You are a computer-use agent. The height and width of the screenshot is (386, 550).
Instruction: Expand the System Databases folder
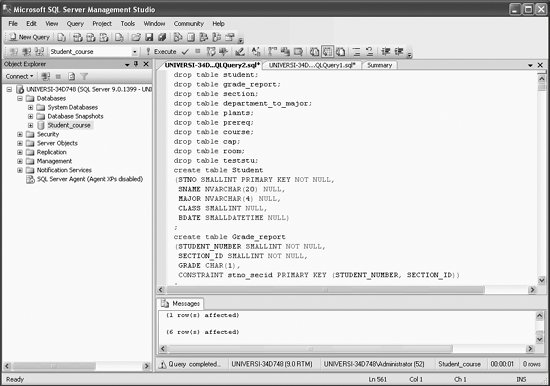pos(31,107)
